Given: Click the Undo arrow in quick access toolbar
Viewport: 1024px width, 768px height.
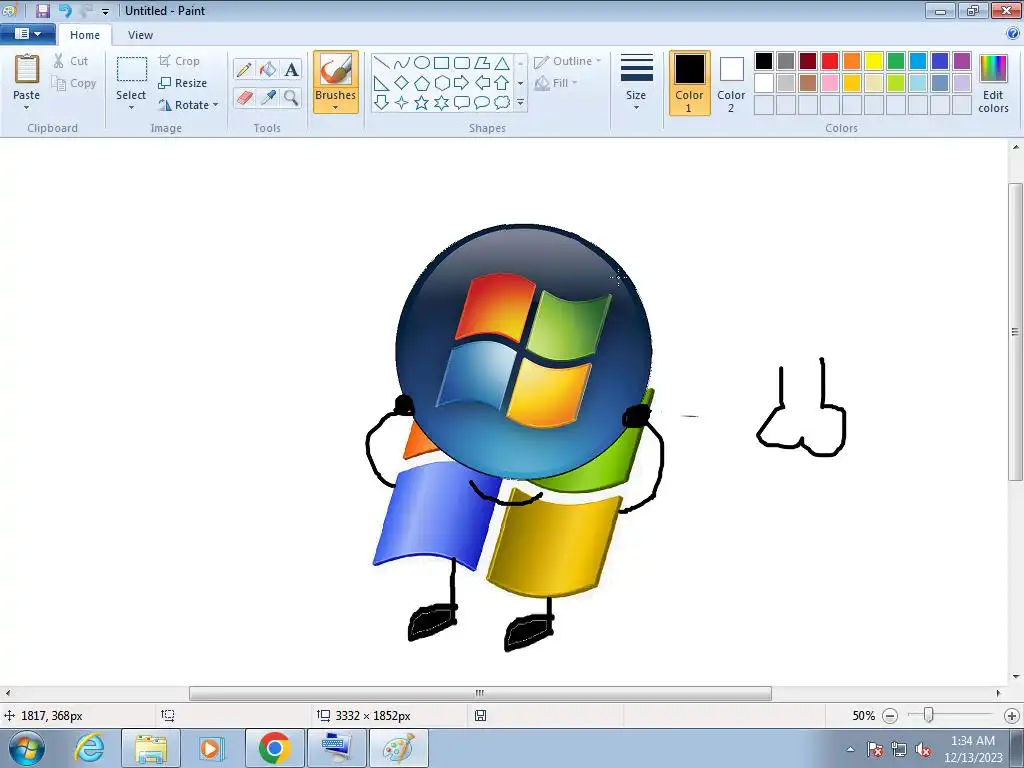Looking at the screenshot, I should [65, 10].
